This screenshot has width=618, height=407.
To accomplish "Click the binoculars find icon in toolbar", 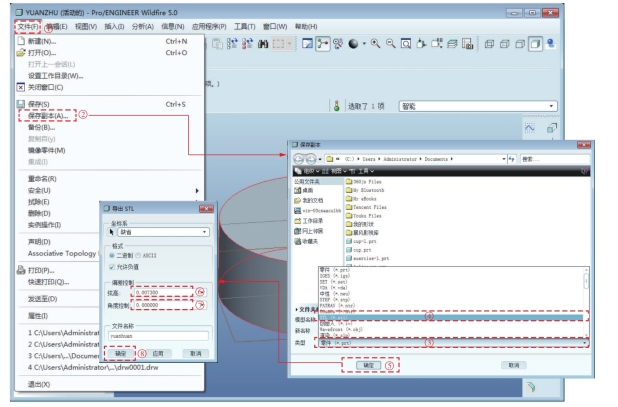I will 263,44.
